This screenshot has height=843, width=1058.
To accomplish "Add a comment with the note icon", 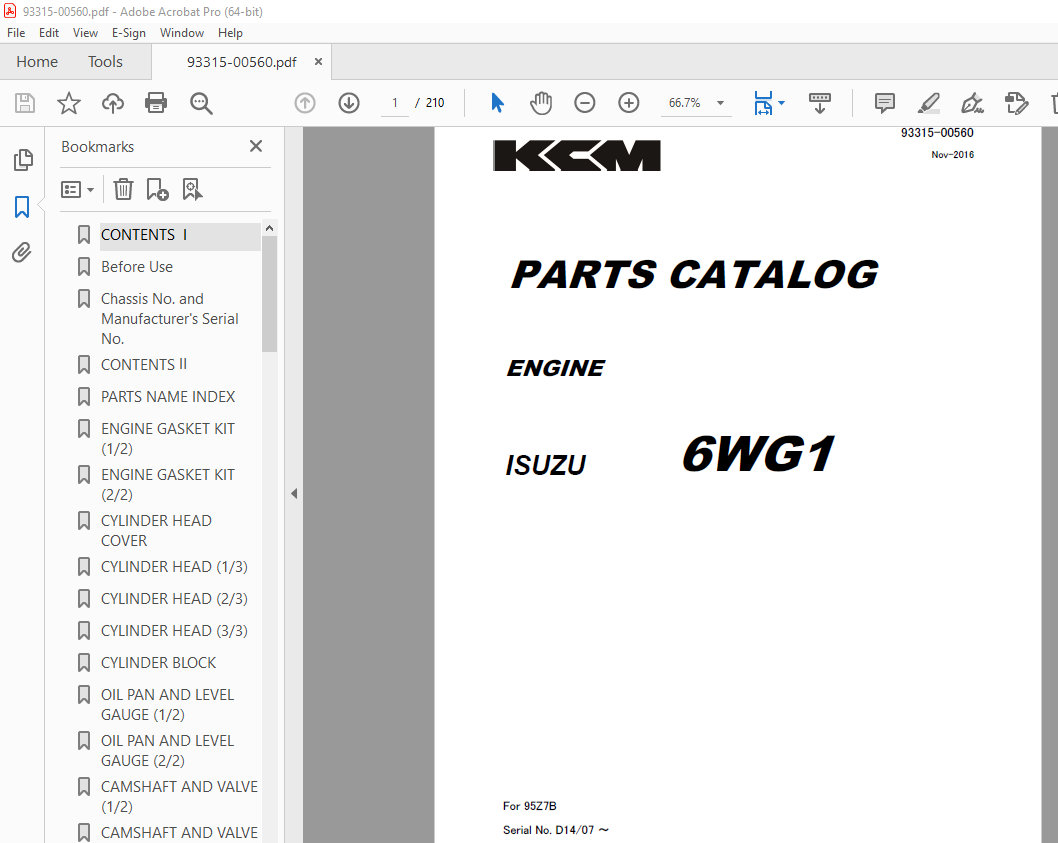I will [885, 103].
